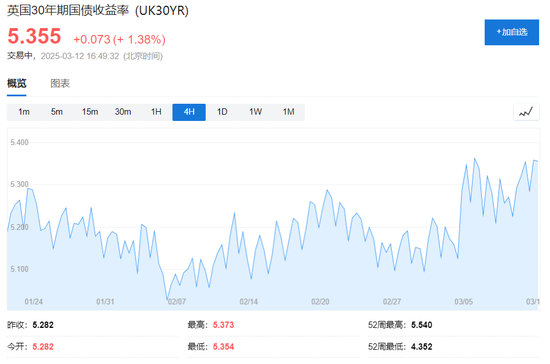Click the 01/24 date label on chart
This screenshot has height=364, width=550.
(x=34, y=302)
